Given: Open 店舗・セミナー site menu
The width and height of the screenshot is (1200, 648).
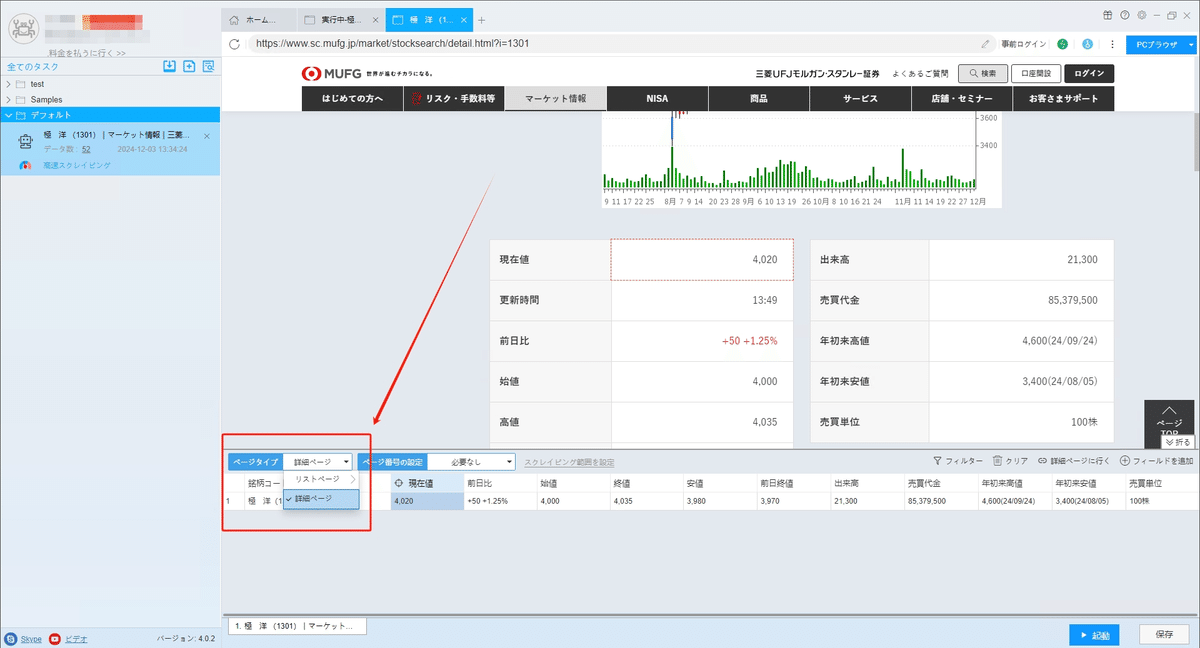Looking at the screenshot, I should click(962, 99).
